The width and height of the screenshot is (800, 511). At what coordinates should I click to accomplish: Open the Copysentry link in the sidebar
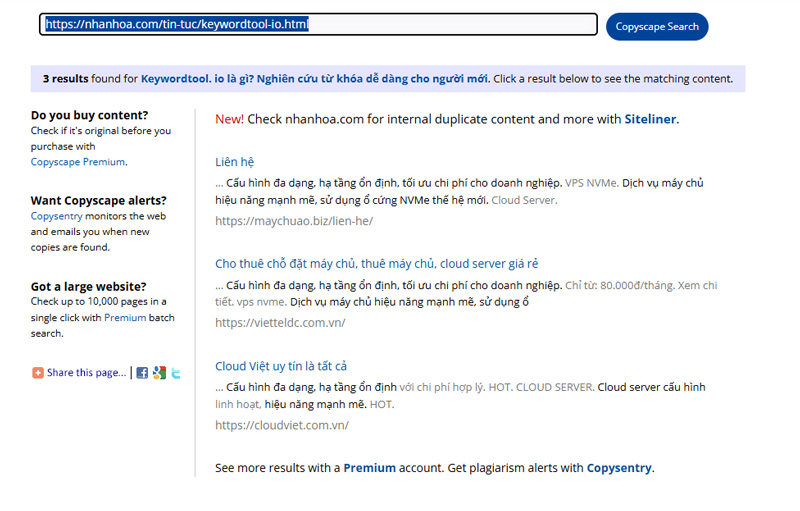click(x=56, y=216)
